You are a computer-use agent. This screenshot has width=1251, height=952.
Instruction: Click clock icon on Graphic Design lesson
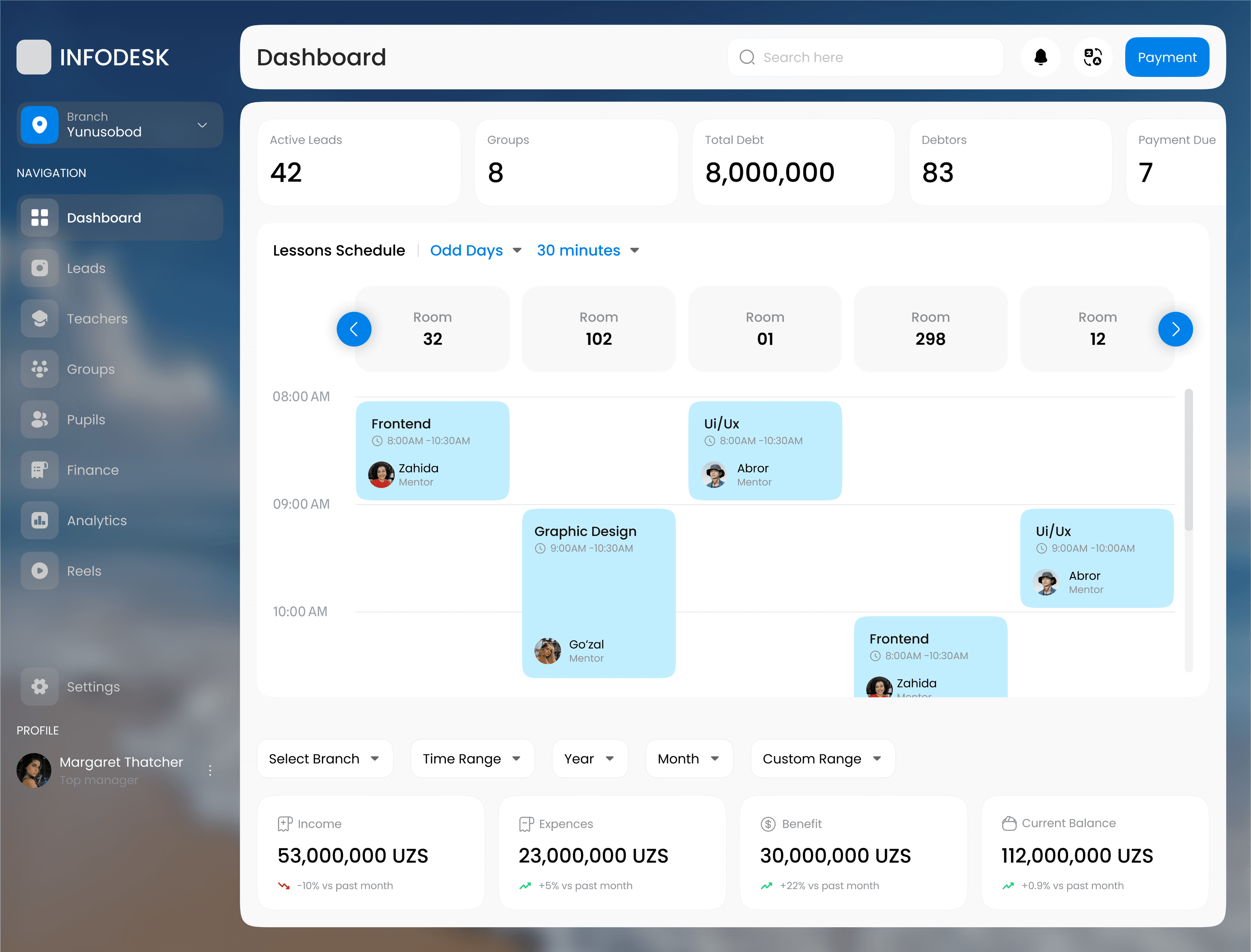(x=540, y=548)
